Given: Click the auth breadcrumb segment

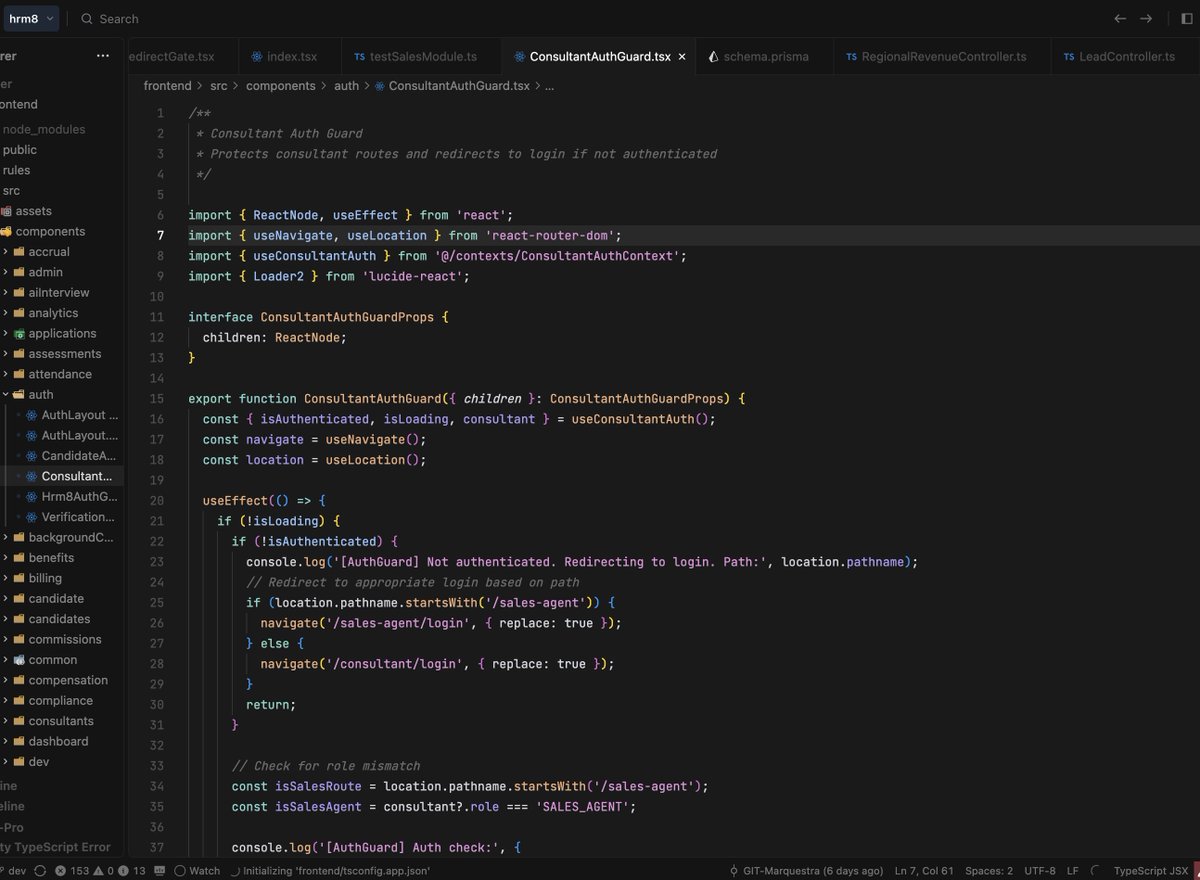Looking at the screenshot, I should click(x=346, y=86).
